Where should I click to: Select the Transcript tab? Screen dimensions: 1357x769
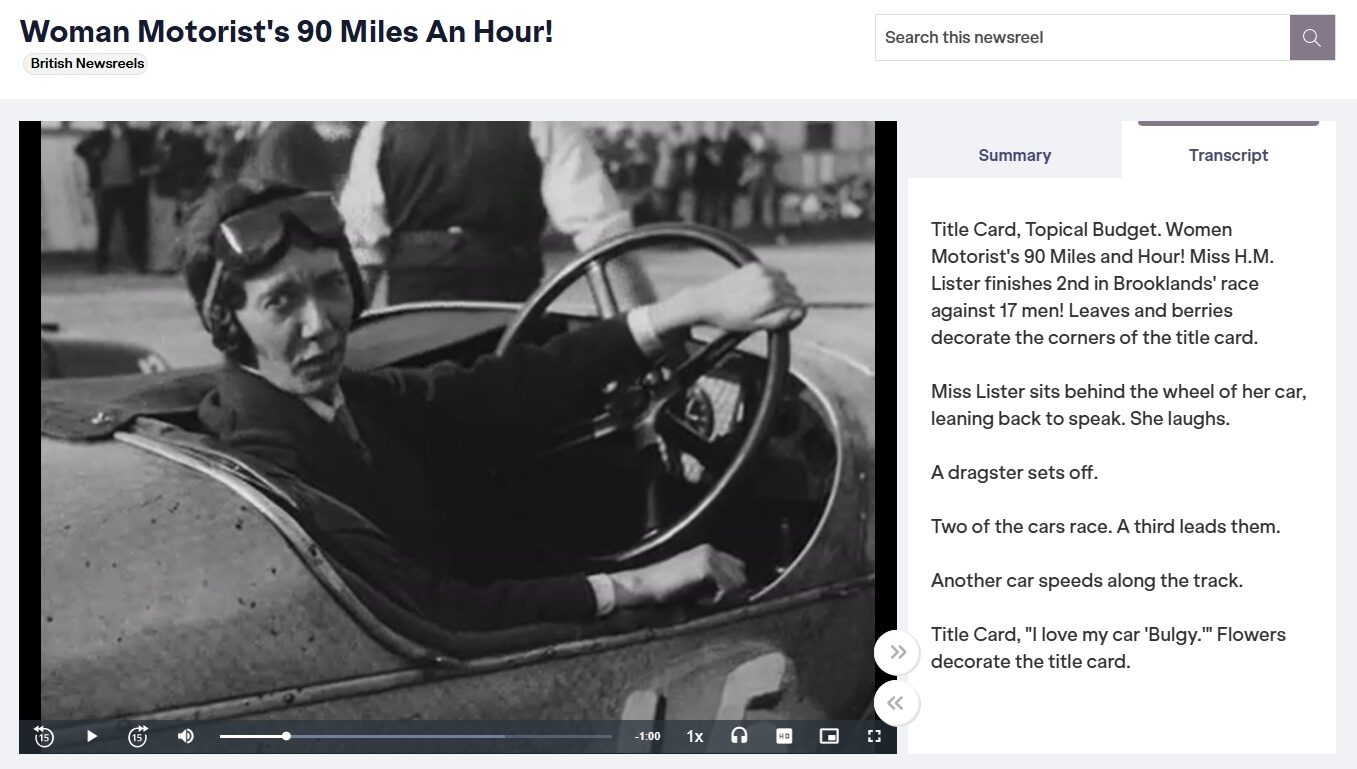[x=1228, y=155]
